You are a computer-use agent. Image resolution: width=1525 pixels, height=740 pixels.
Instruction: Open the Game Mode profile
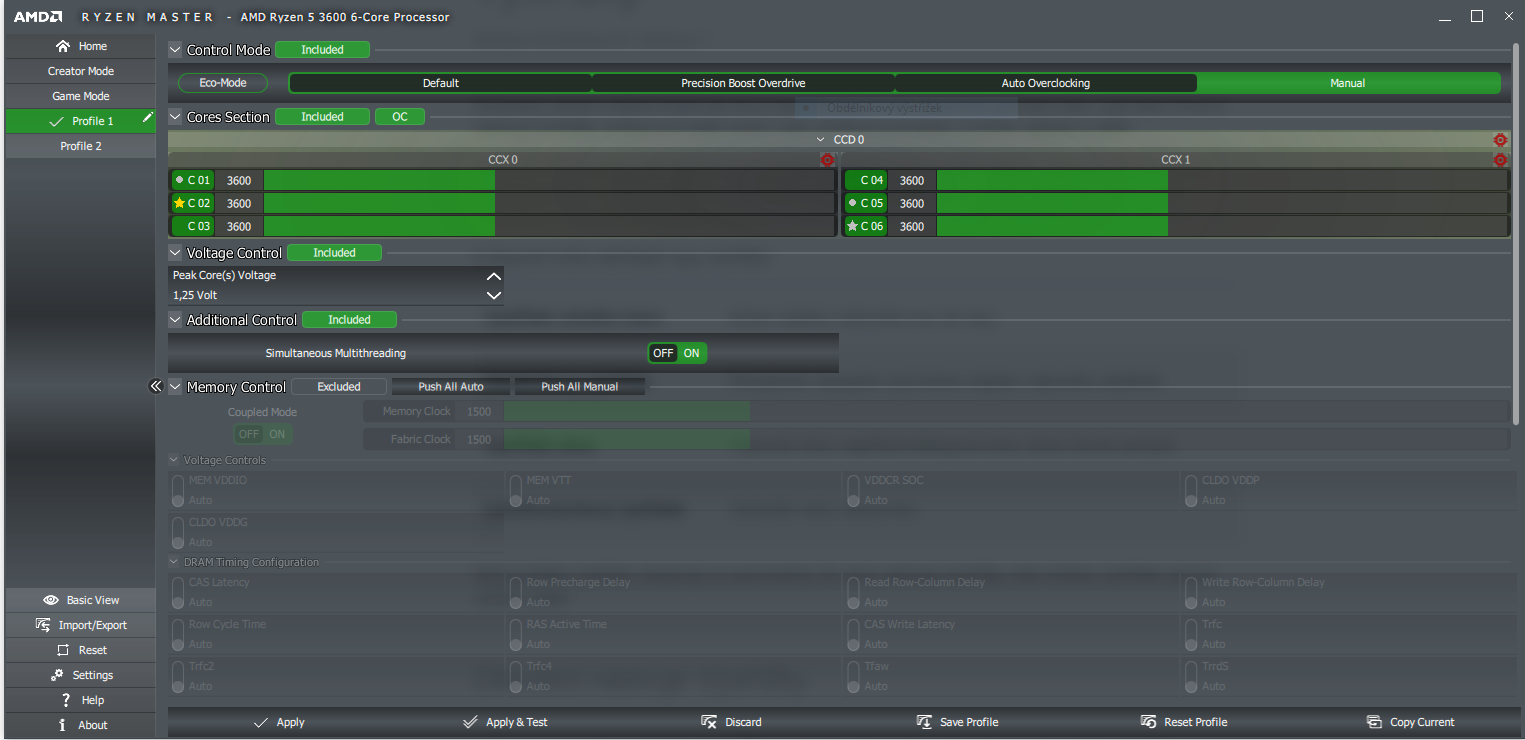[80, 96]
